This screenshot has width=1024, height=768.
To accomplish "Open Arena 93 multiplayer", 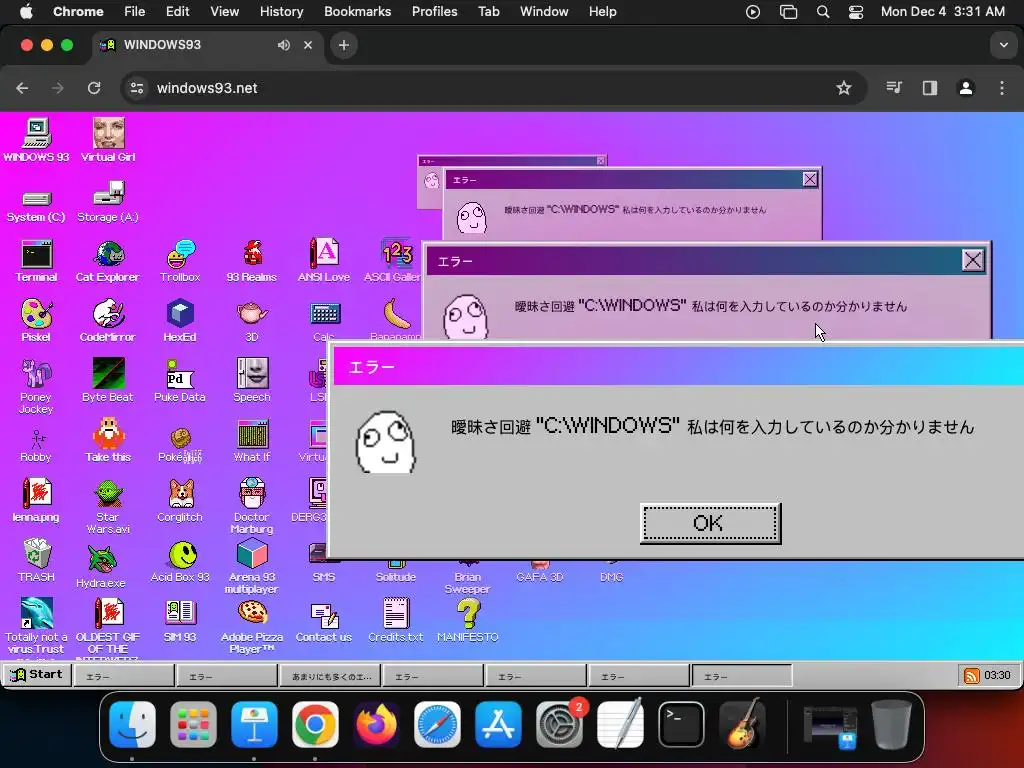I will [252, 566].
